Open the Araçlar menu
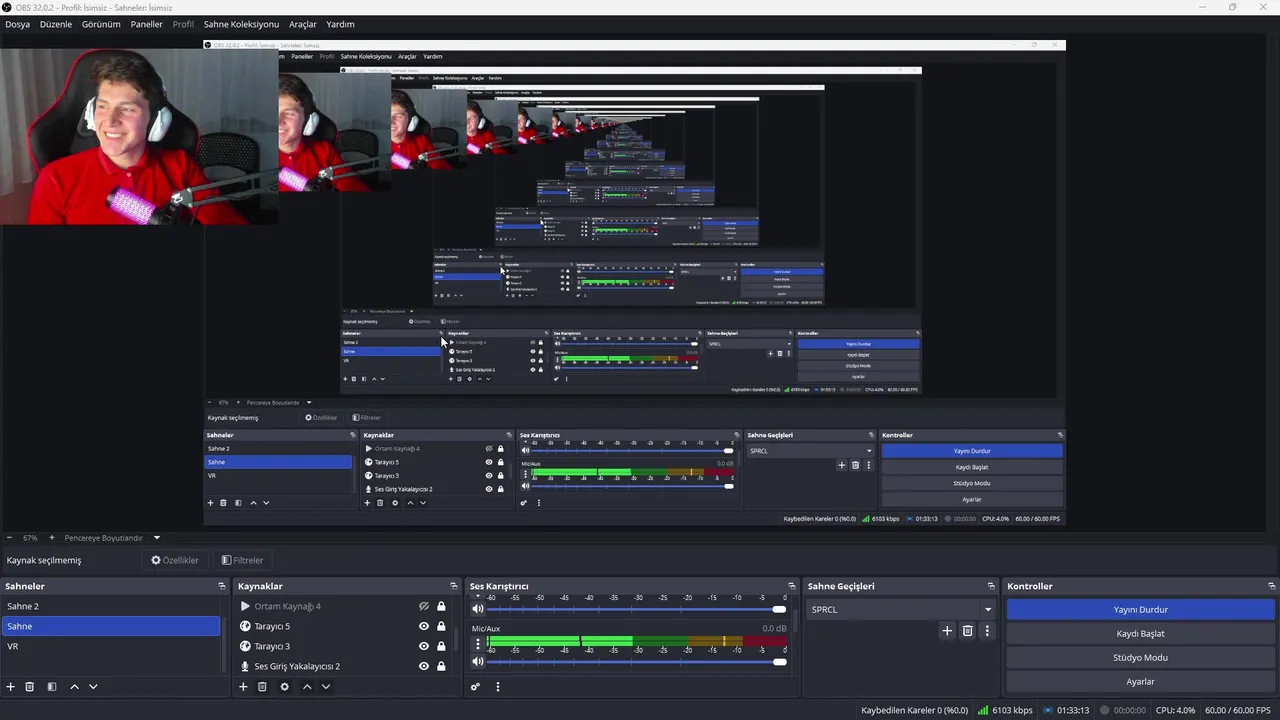 tap(303, 24)
